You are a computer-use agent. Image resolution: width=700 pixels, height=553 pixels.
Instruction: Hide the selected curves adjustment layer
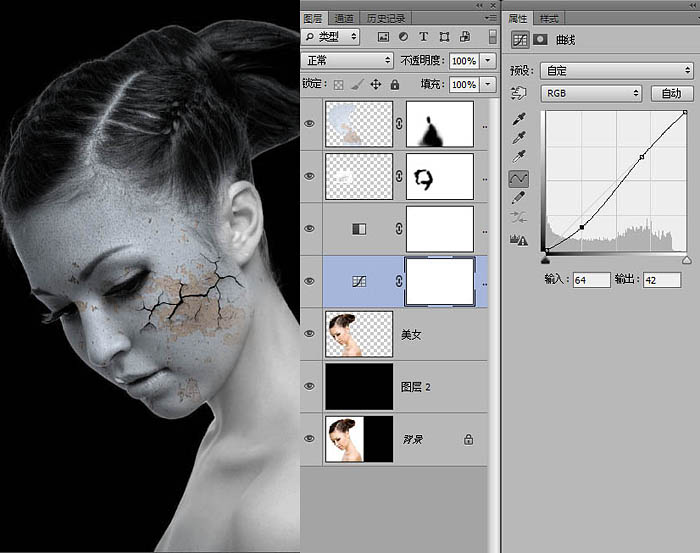[x=309, y=281]
